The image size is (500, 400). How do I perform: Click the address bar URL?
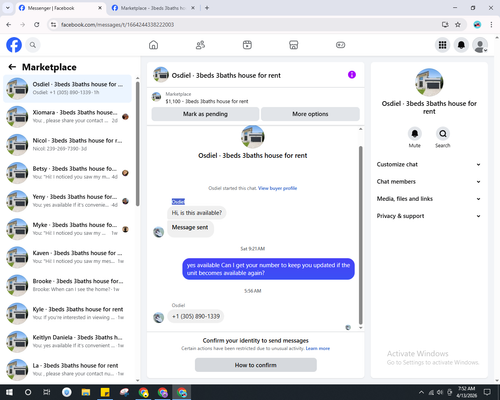point(118,25)
